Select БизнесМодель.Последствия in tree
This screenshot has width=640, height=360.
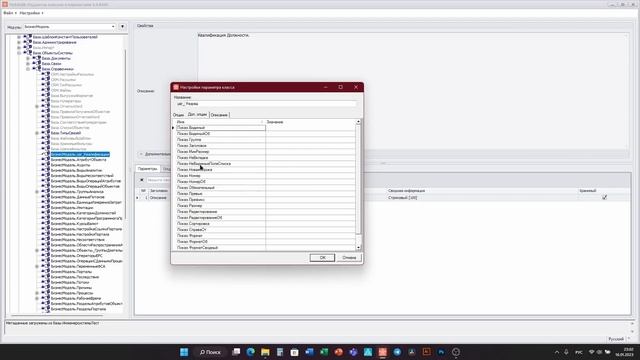point(75,277)
